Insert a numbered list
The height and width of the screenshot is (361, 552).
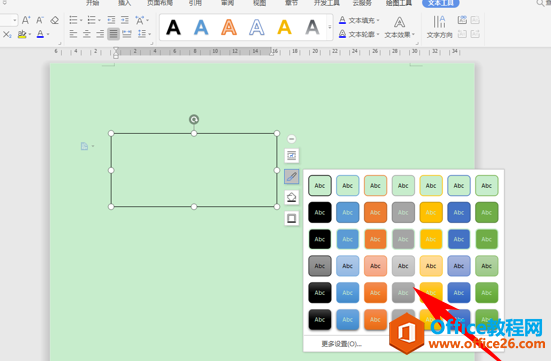[x=92, y=20]
